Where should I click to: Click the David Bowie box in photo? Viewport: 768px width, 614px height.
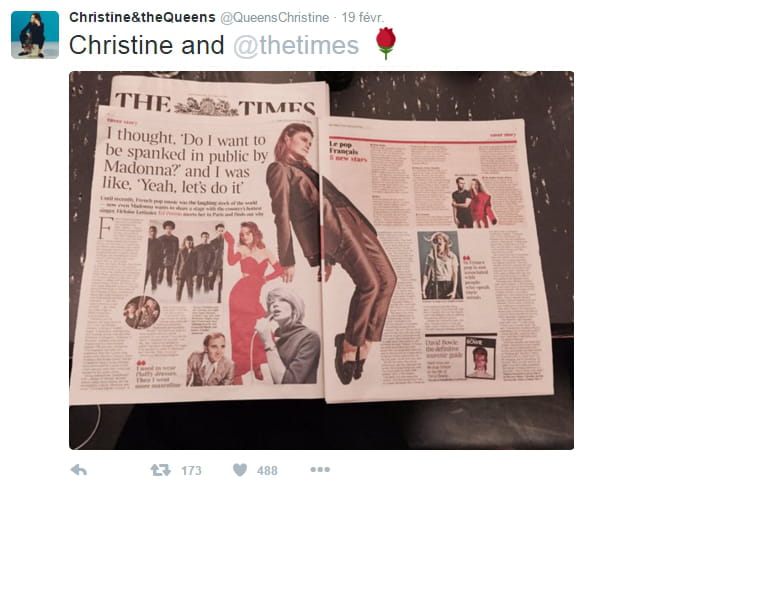pyautogui.click(x=461, y=358)
